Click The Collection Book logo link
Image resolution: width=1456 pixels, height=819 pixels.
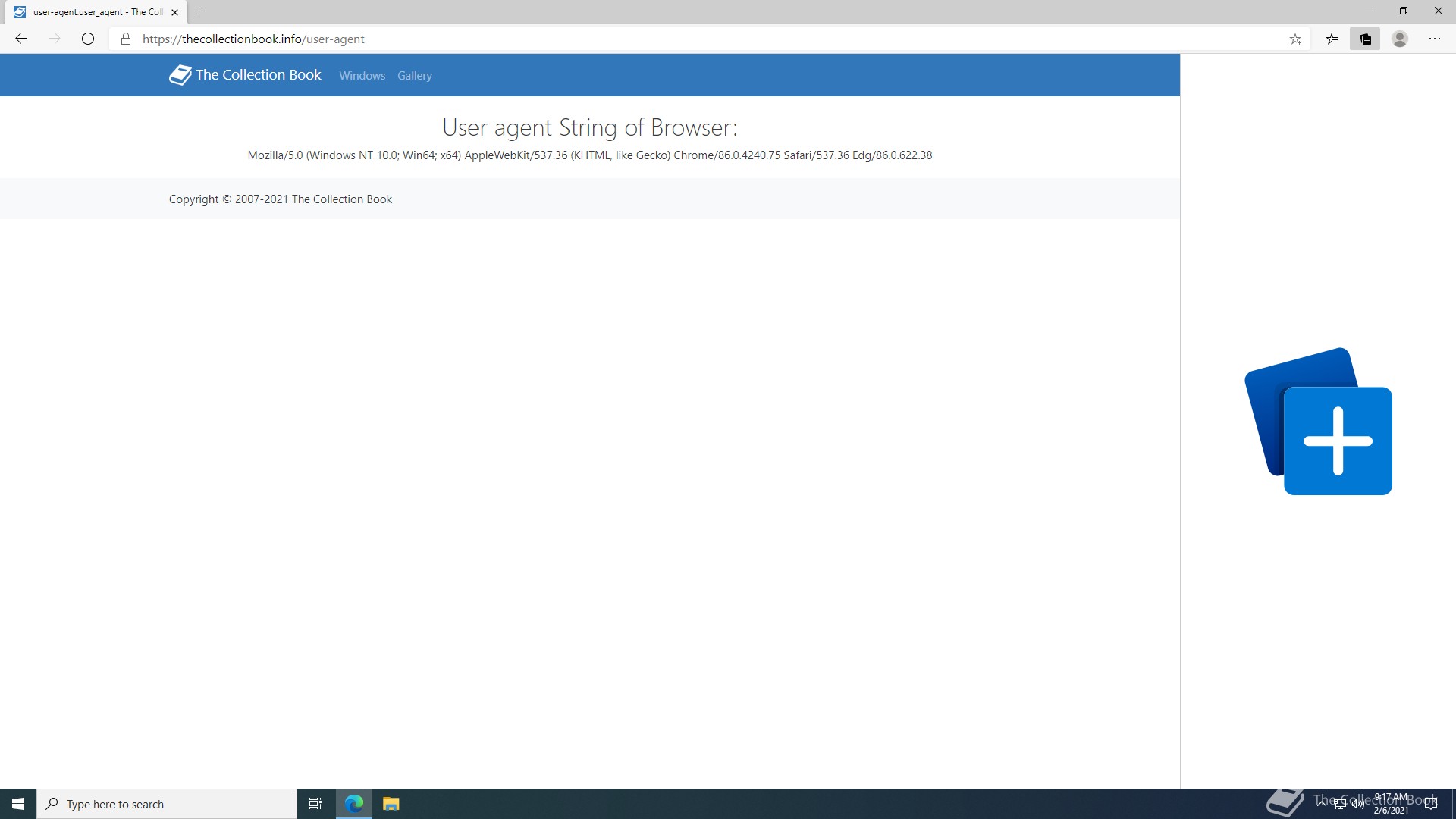pos(245,74)
